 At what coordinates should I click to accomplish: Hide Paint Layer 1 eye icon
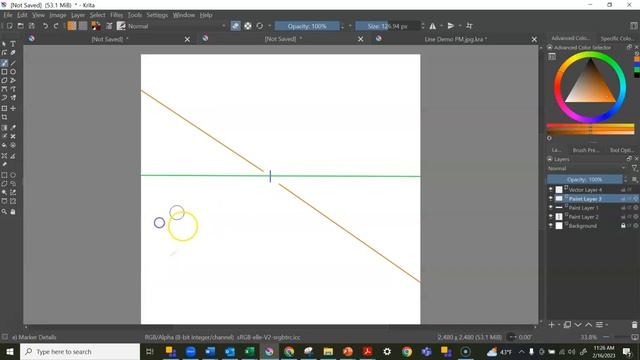click(551, 207)
